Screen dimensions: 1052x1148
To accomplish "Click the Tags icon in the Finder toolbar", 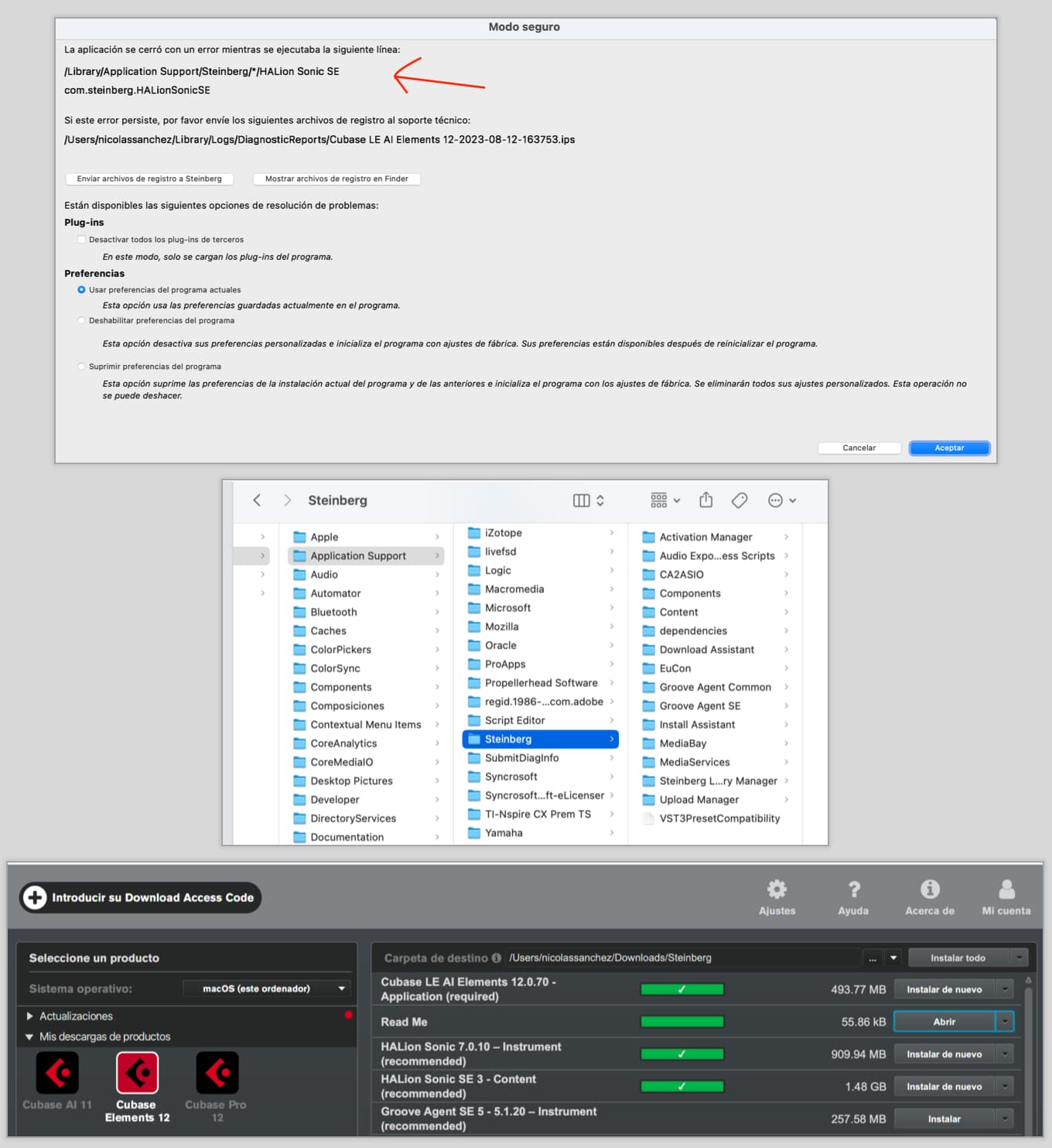I will pos(739,500).
